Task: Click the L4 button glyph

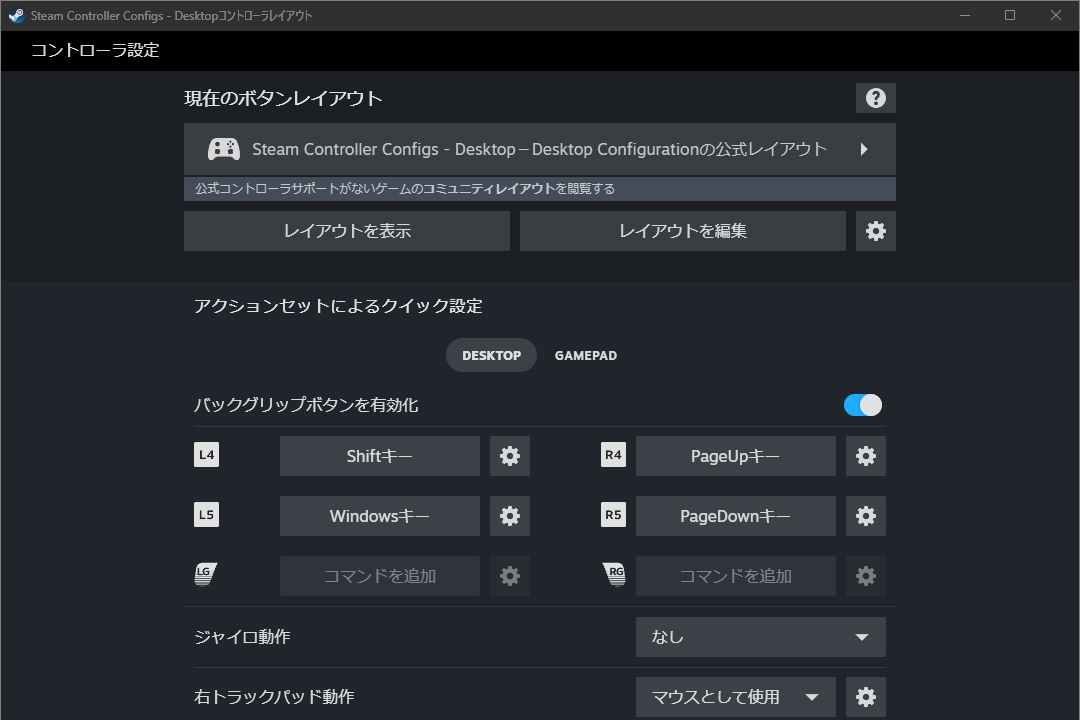Action: point(207,455)
